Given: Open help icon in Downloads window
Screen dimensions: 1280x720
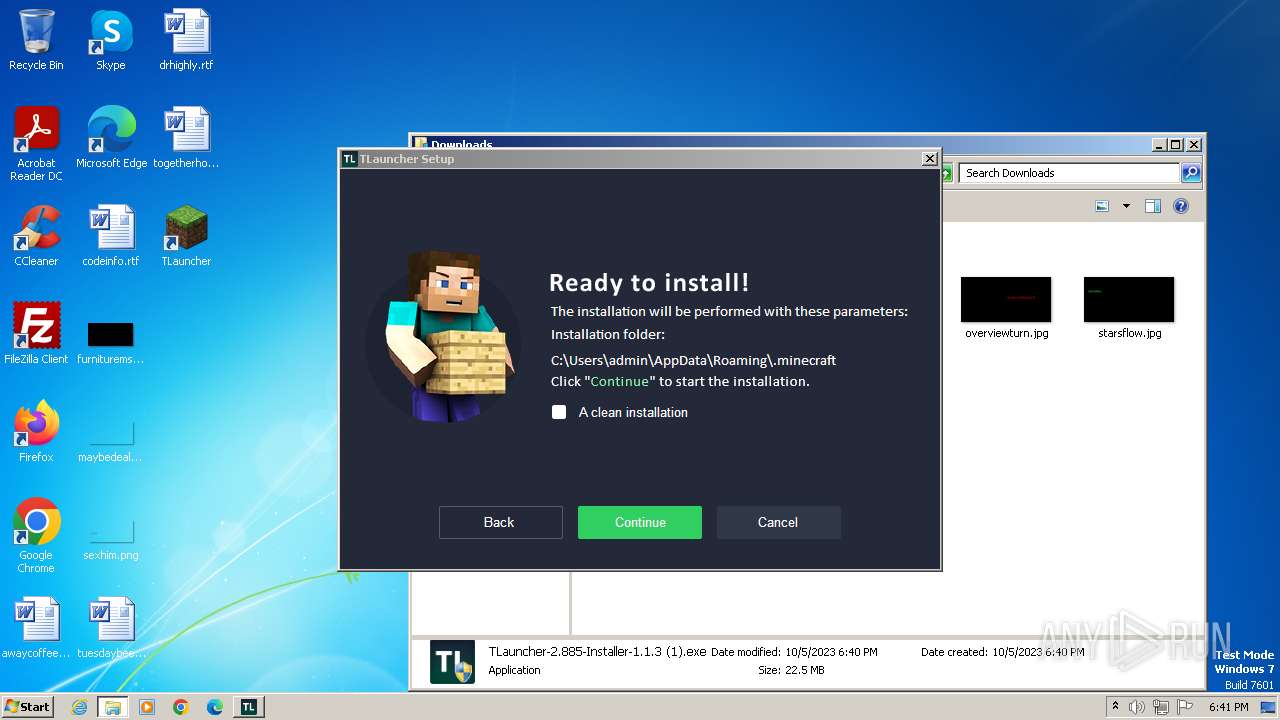Looking at the screenshot, I should click(x=1181, y=206).
